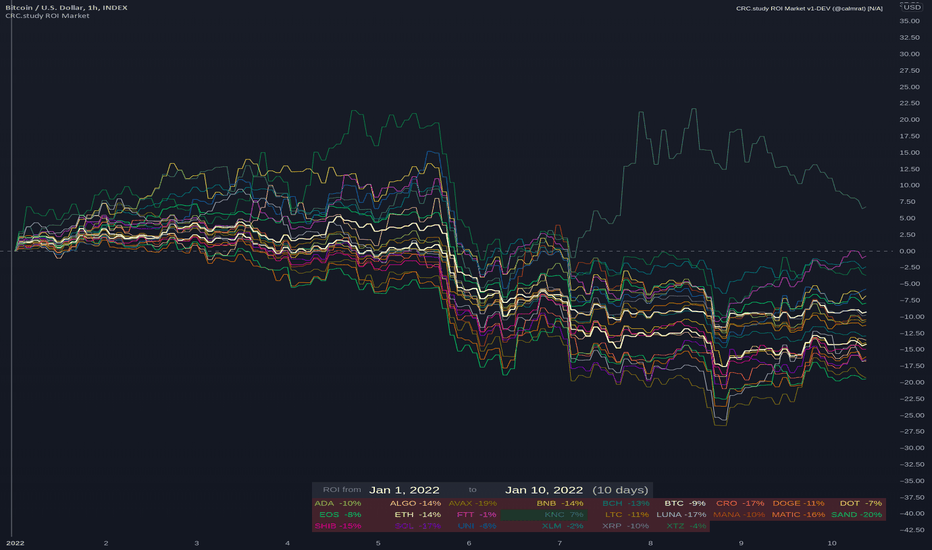Click the DOGE -11% cell
Viewport: 932px width, 550px height.
(798, 504)
